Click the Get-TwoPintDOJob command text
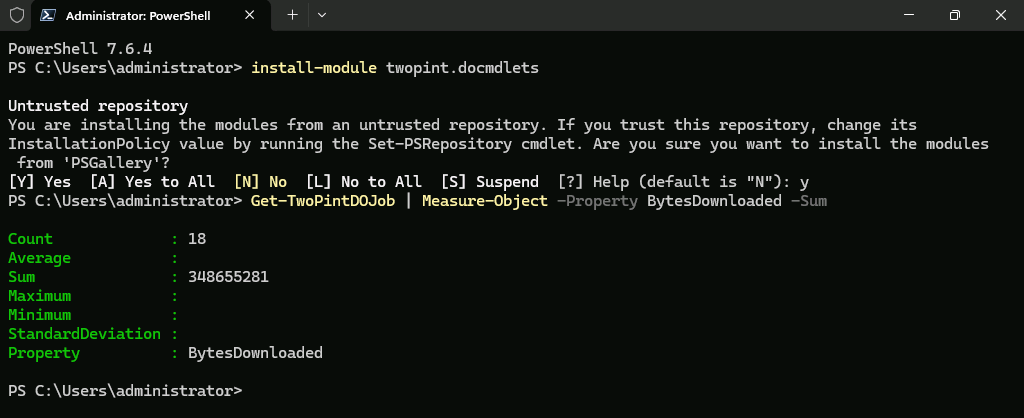This screenshot has width=1024, height=418. point(323,201)
